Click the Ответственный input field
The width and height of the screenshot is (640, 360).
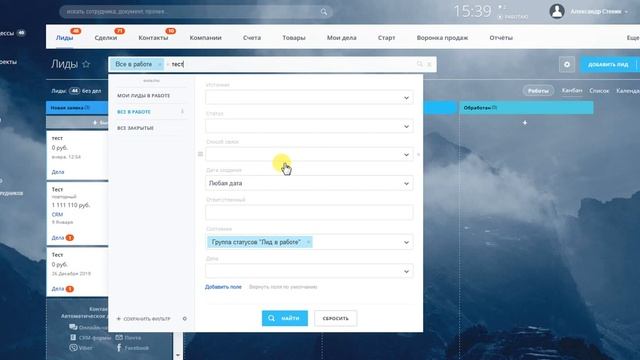[x=309, y=213]
